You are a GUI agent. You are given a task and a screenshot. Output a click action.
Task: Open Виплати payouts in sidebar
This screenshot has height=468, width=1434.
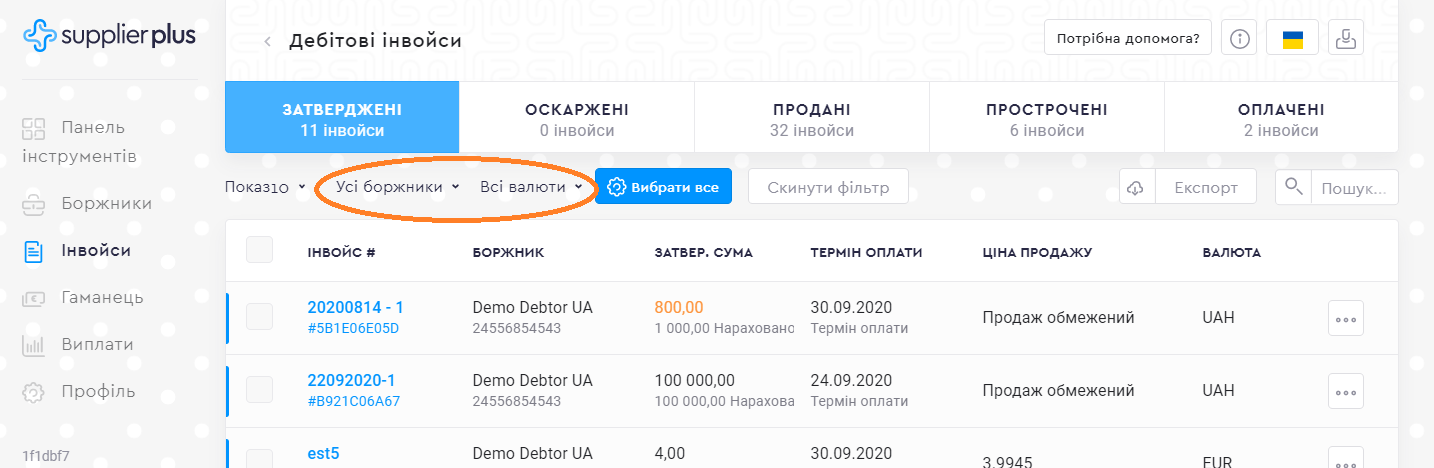97,344
